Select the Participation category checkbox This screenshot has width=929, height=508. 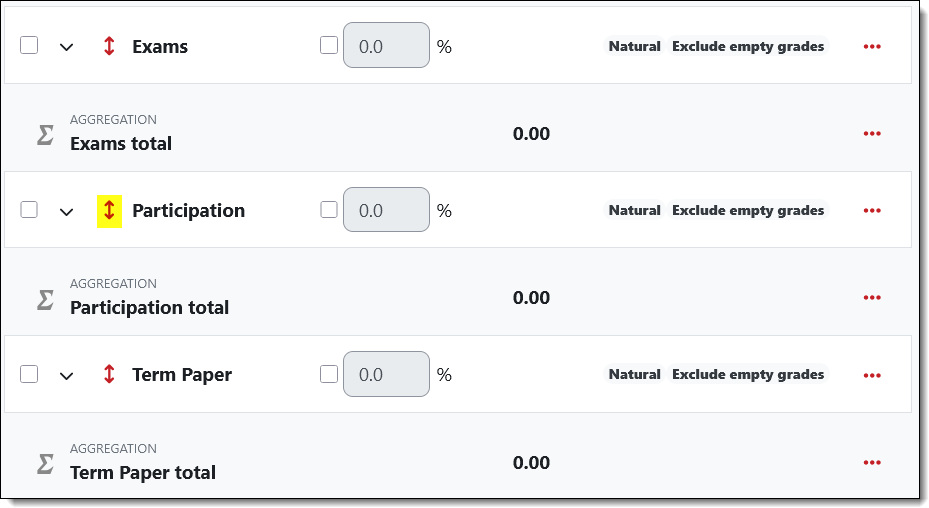tap(29, 210)
